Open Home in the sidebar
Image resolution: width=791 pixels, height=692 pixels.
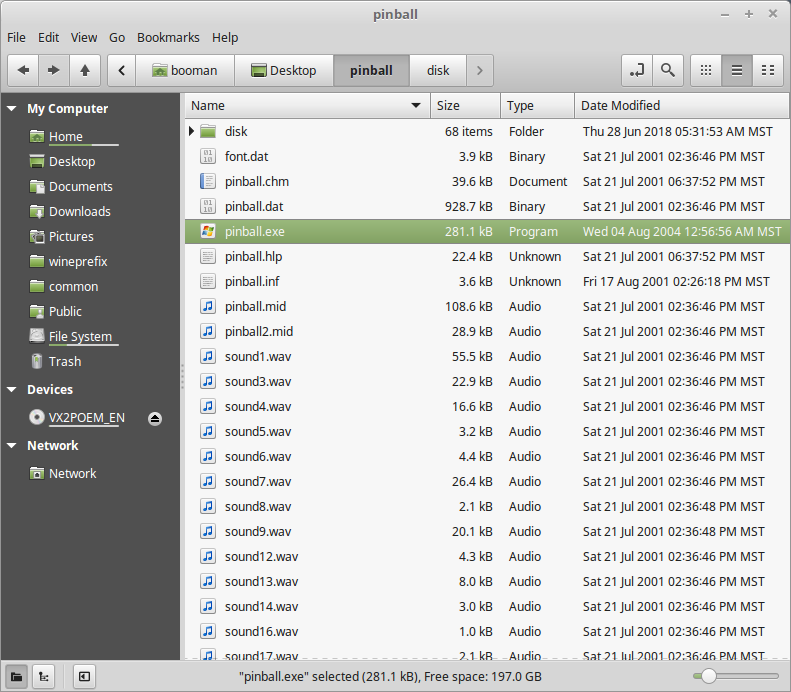(66, 136)
